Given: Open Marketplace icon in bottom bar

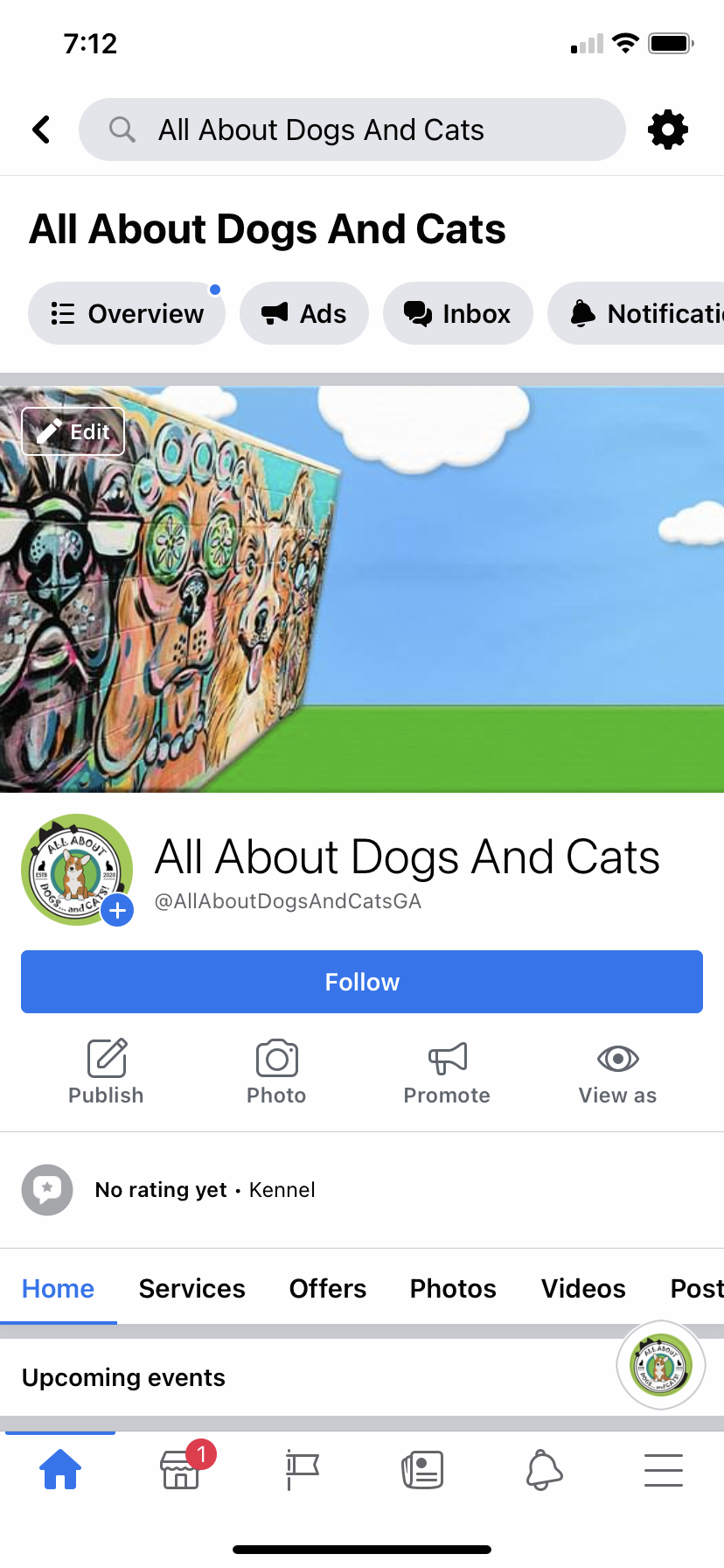Looking at the screenshot, I should click(x=181, y=1469).
